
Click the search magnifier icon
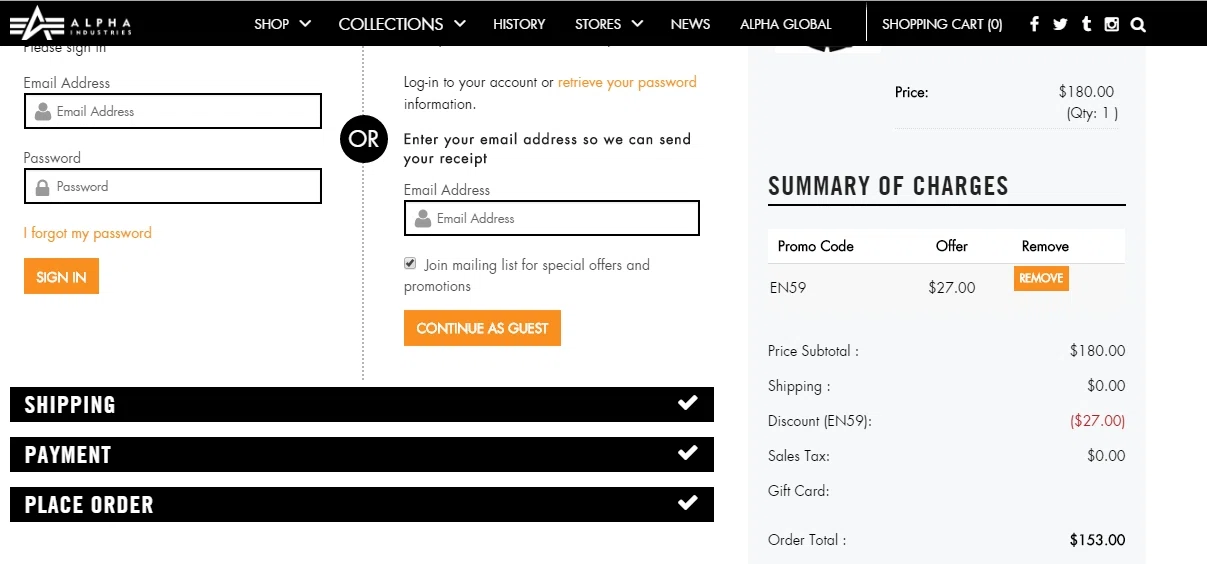pos(1138,24)
